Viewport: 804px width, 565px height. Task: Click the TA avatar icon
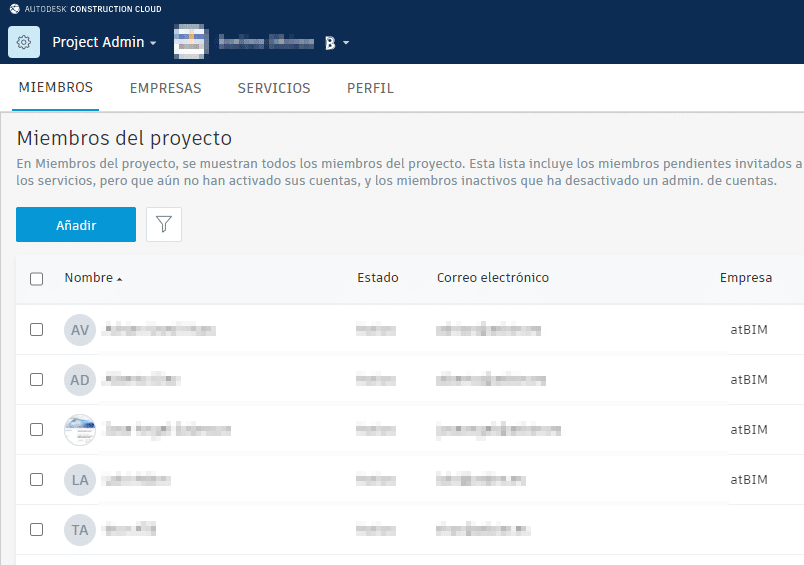click(x=80, y=530)
